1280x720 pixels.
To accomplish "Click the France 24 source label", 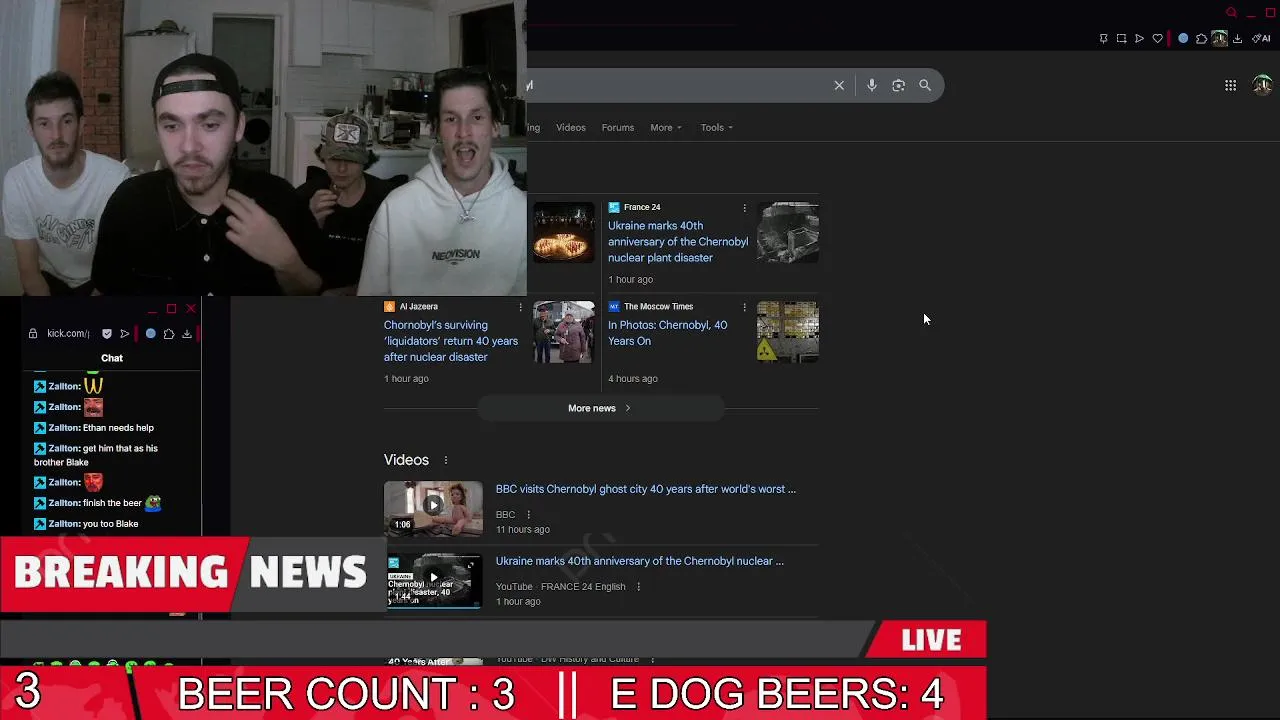I will 642,208.
